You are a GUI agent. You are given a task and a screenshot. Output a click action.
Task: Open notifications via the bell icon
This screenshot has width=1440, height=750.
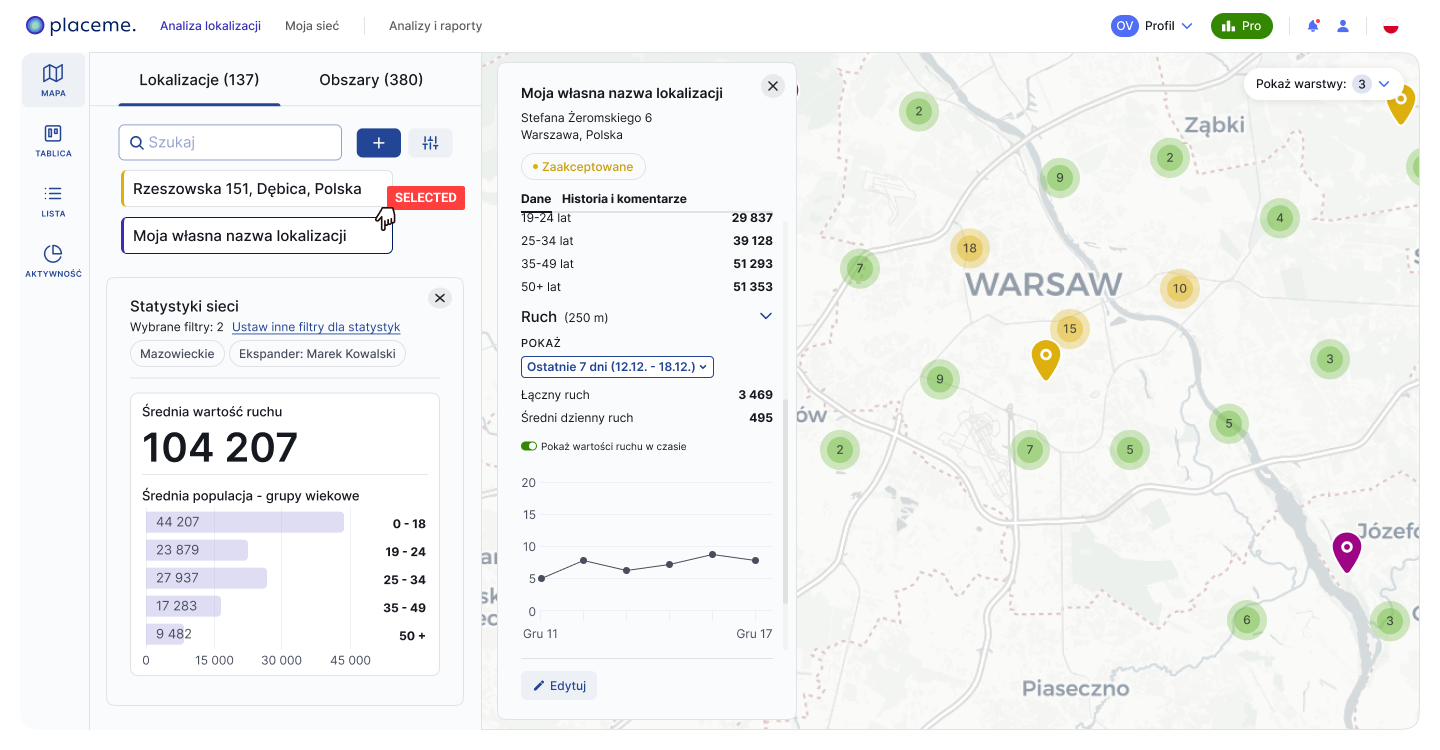tap(1313, 25)
